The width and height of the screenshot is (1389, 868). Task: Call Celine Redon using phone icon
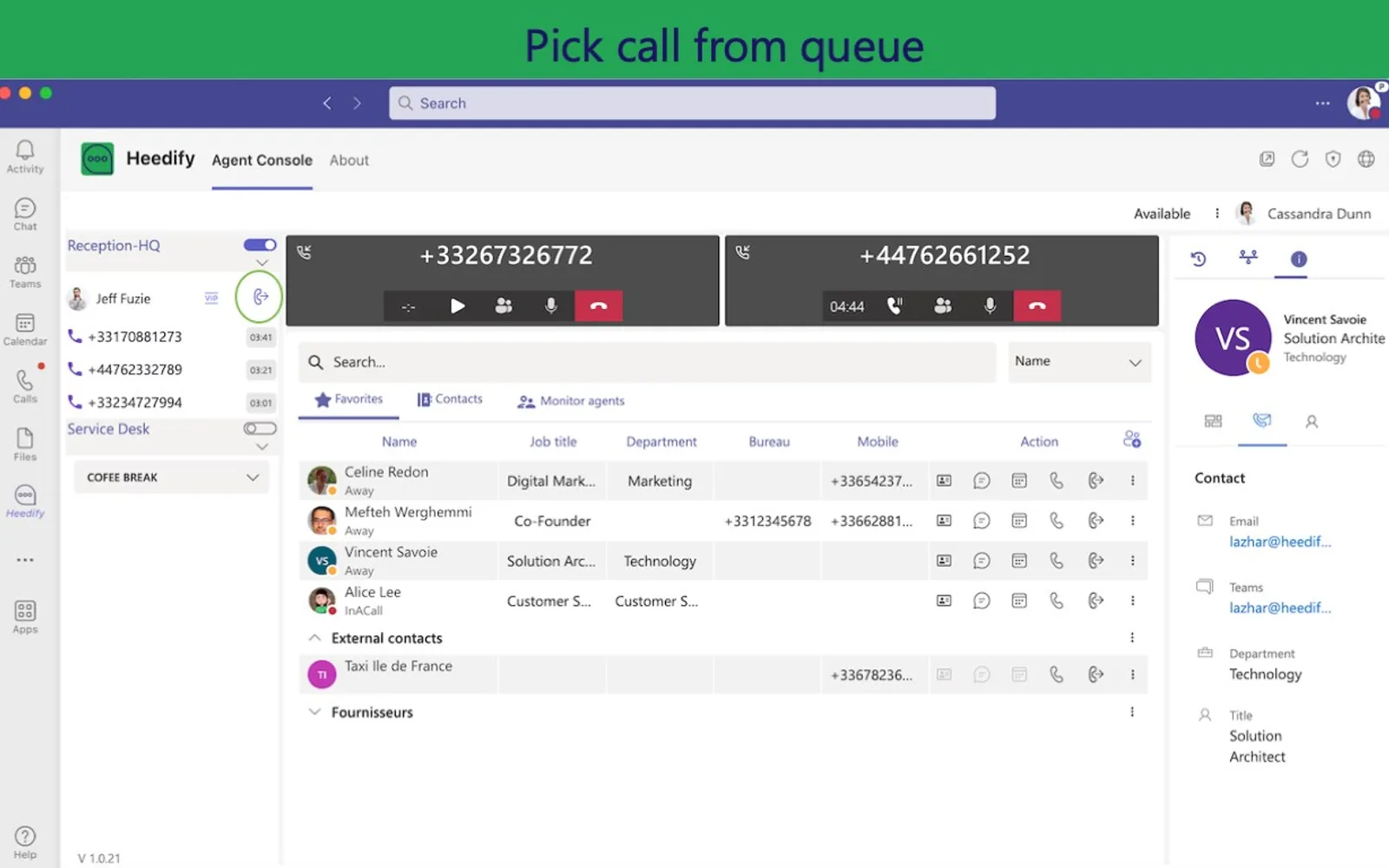point(1057,481)
